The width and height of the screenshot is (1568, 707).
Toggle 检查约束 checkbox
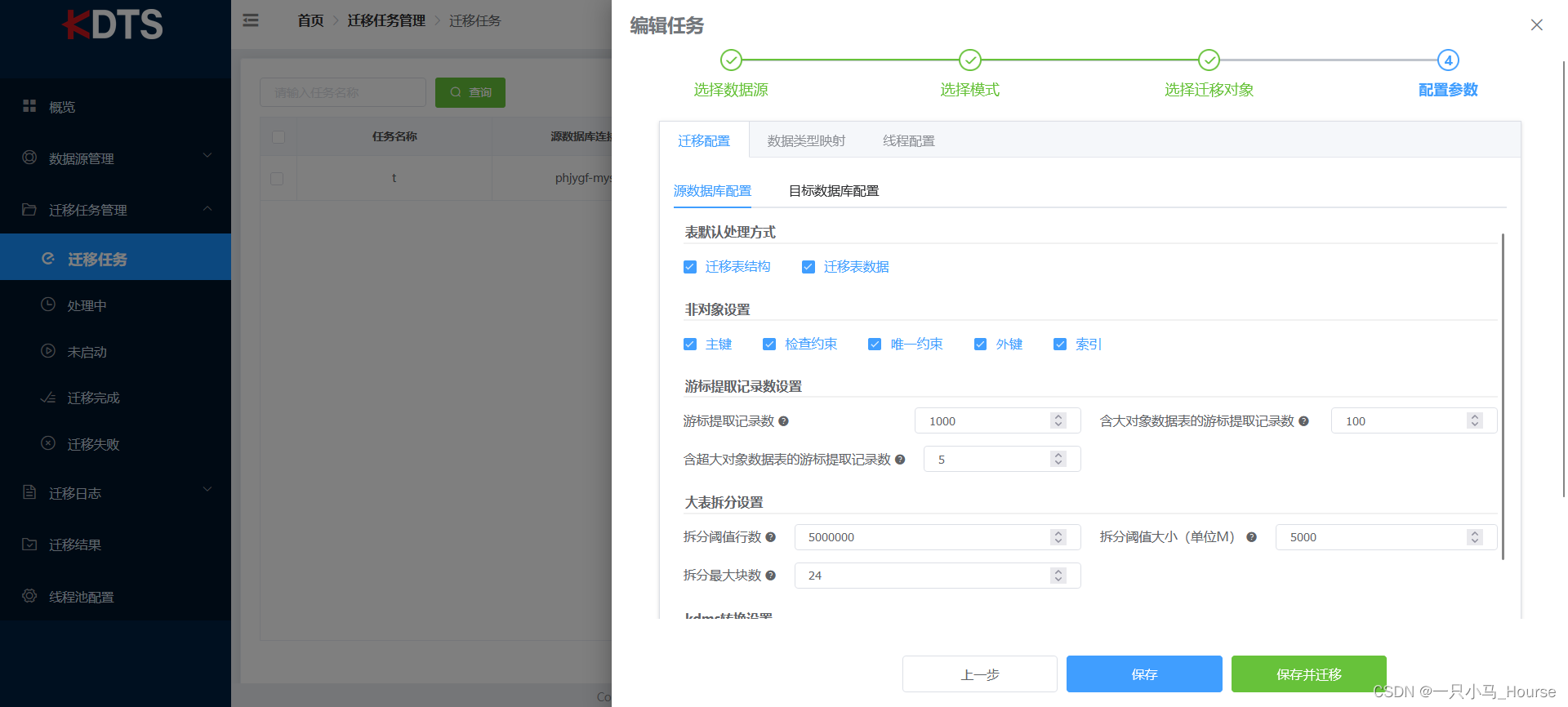(769, 345)
